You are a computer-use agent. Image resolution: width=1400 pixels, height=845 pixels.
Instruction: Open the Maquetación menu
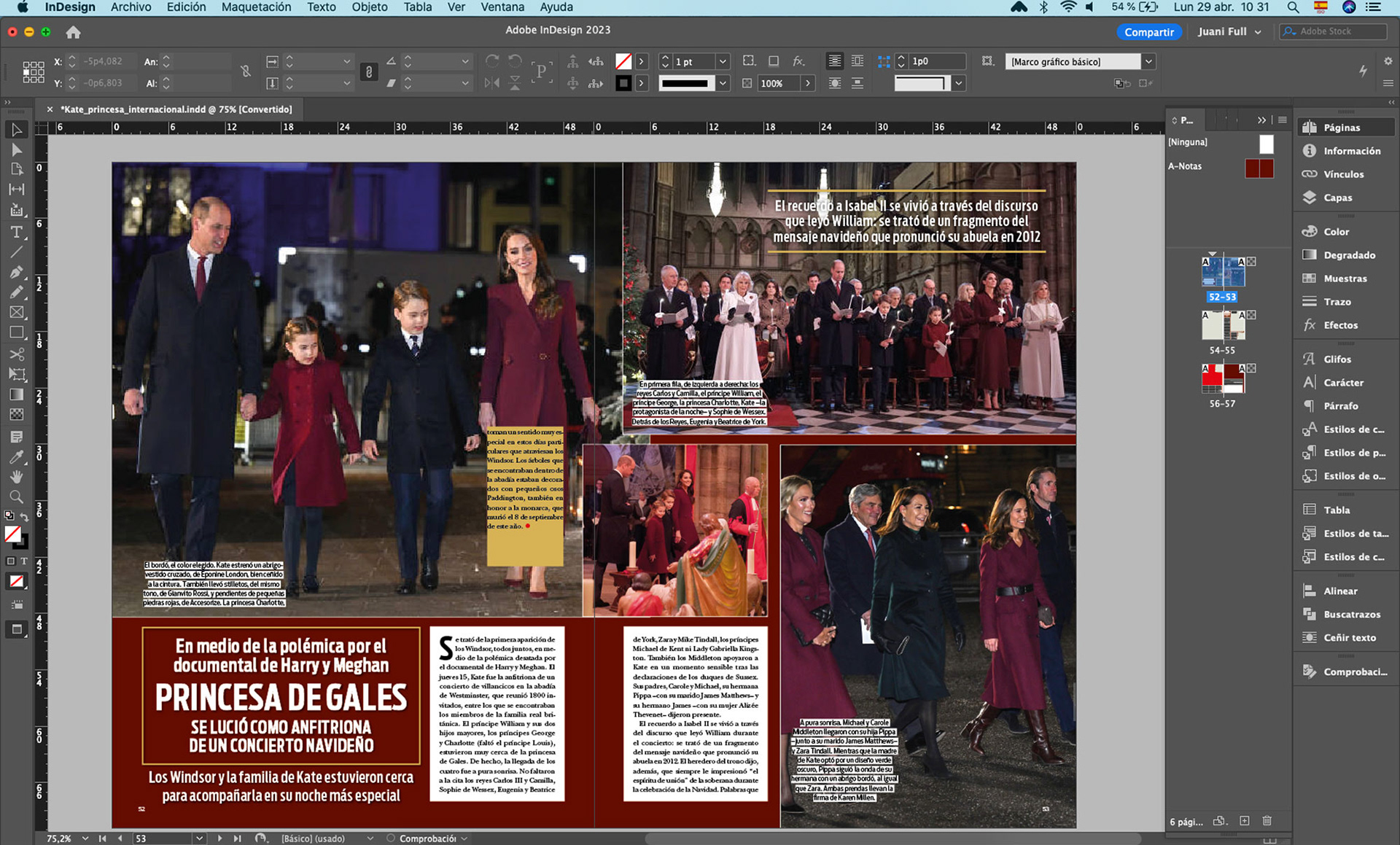256,7
